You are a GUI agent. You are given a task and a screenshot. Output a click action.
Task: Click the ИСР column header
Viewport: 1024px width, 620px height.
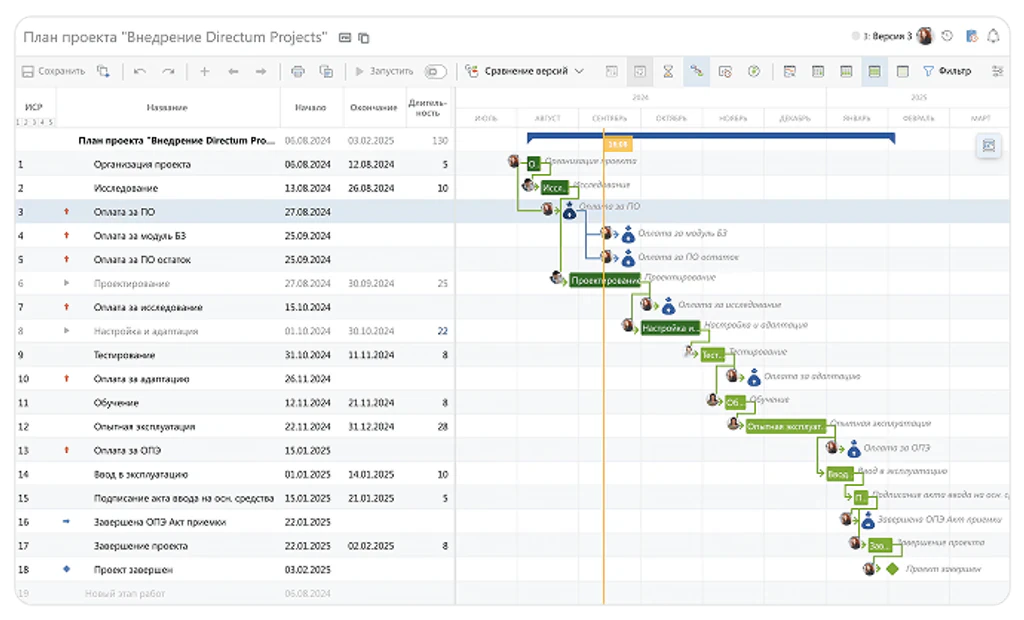tap(34, 106)
